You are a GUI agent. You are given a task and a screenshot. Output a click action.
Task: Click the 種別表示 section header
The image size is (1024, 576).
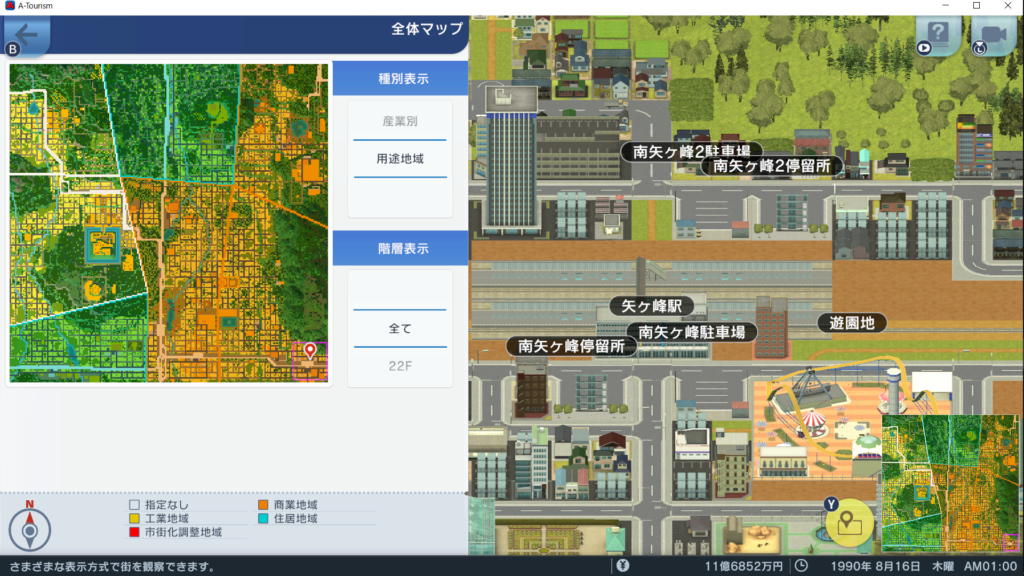pos(400,78)
